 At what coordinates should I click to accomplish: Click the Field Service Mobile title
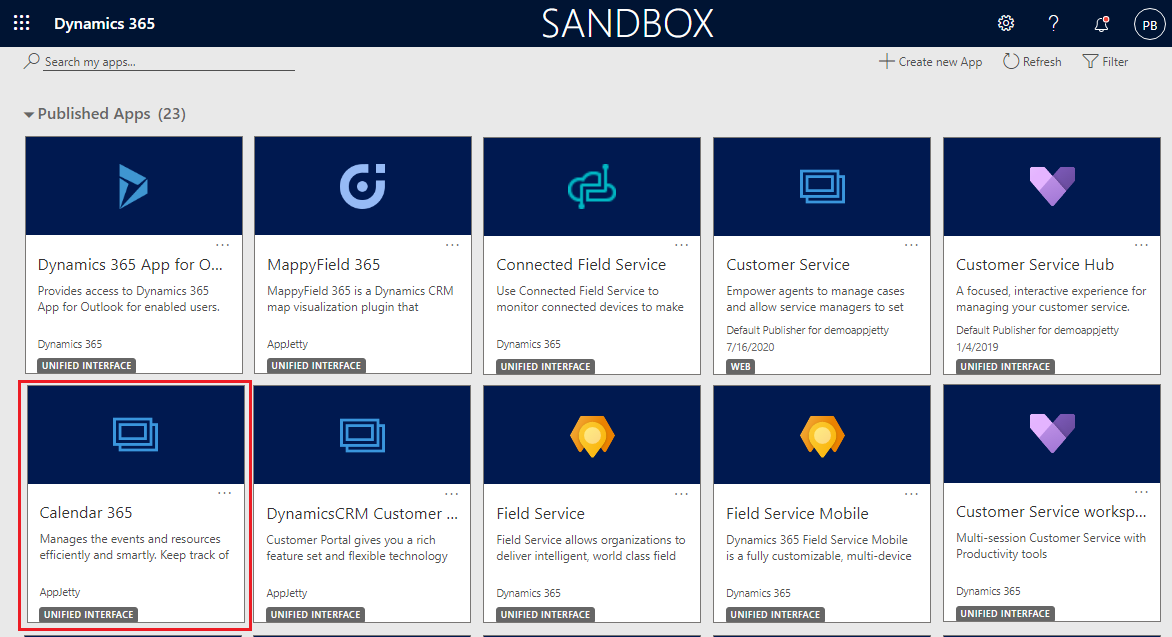coord(797,514)
